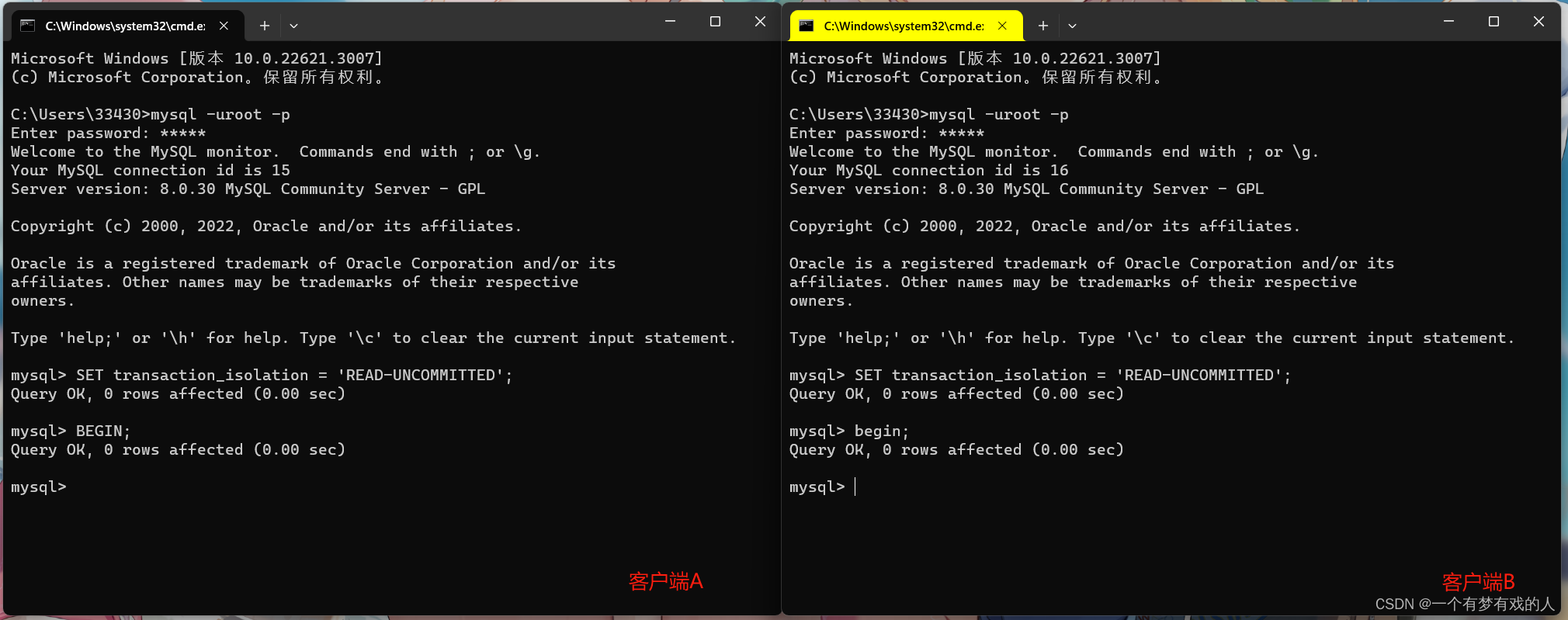1568x620 pixels.
Task: Select the cmd.exe tab in the left window
Action: click(128, 26)
